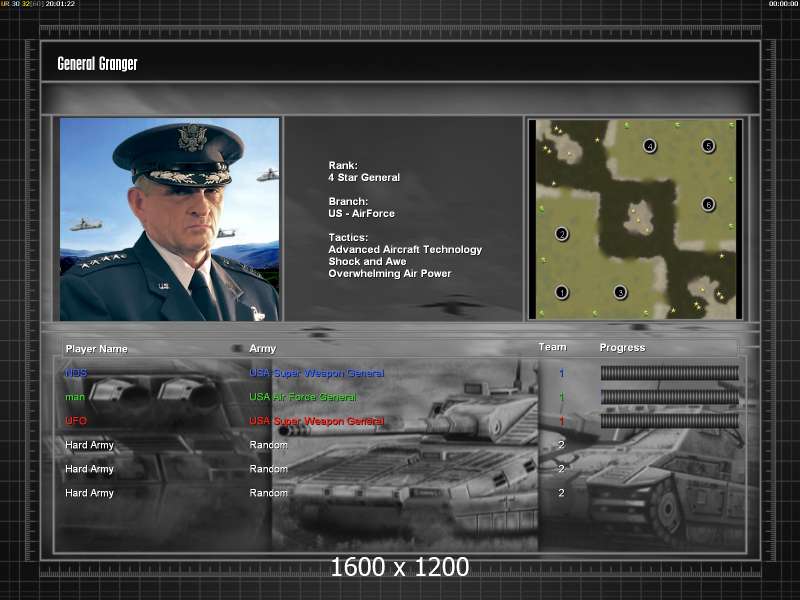Click start position marker 5 on the map
This screenshot has width=800, height=600.
click(708, 146)
